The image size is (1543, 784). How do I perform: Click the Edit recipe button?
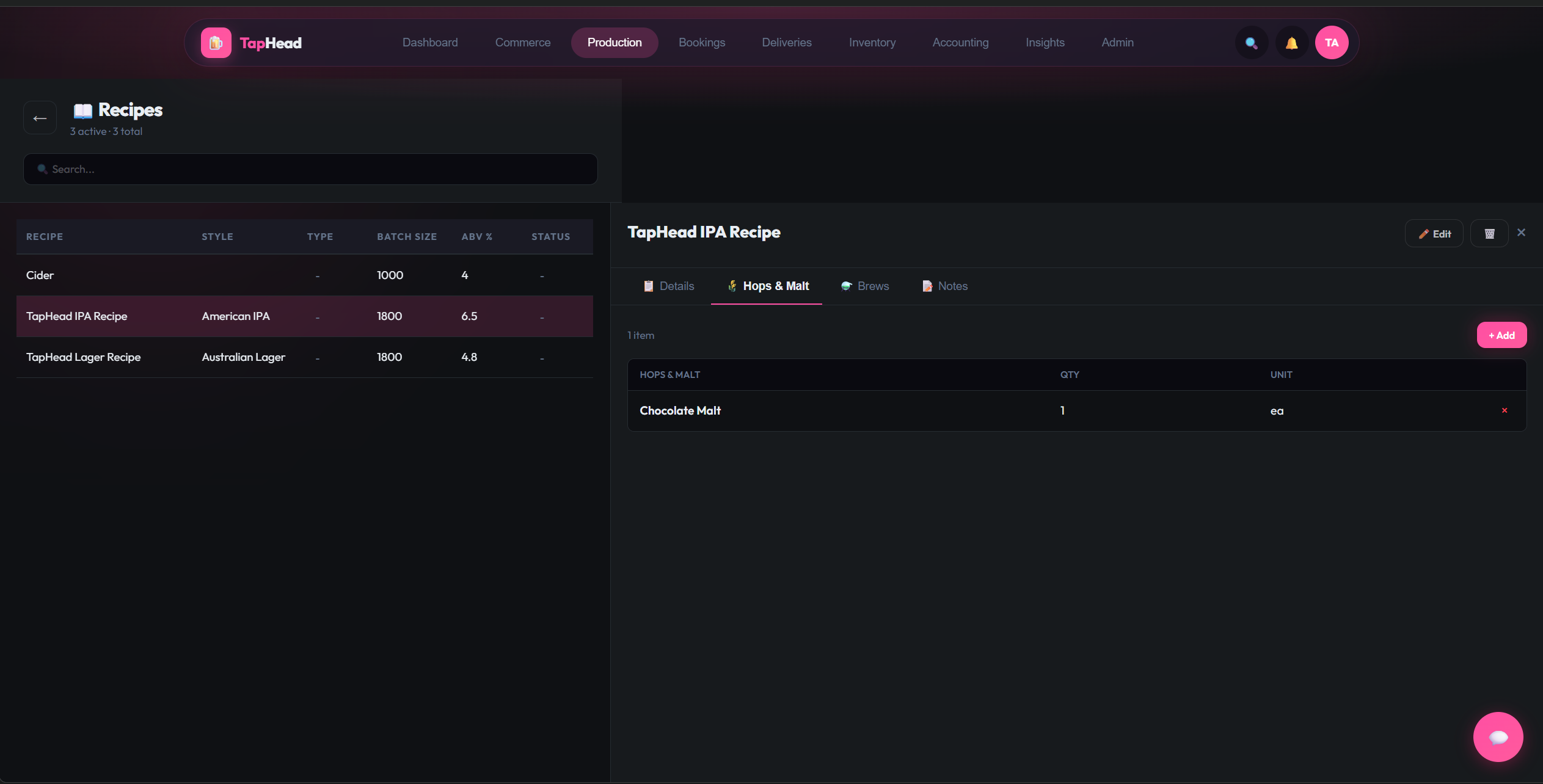[x=1434, y=234]
